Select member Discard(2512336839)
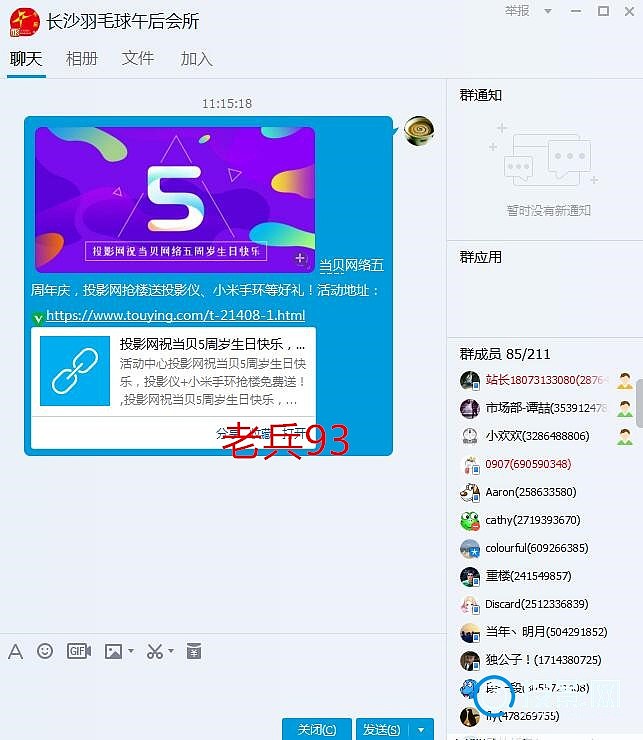Screen dimensions: 643x740 click(x=545, y=604)
